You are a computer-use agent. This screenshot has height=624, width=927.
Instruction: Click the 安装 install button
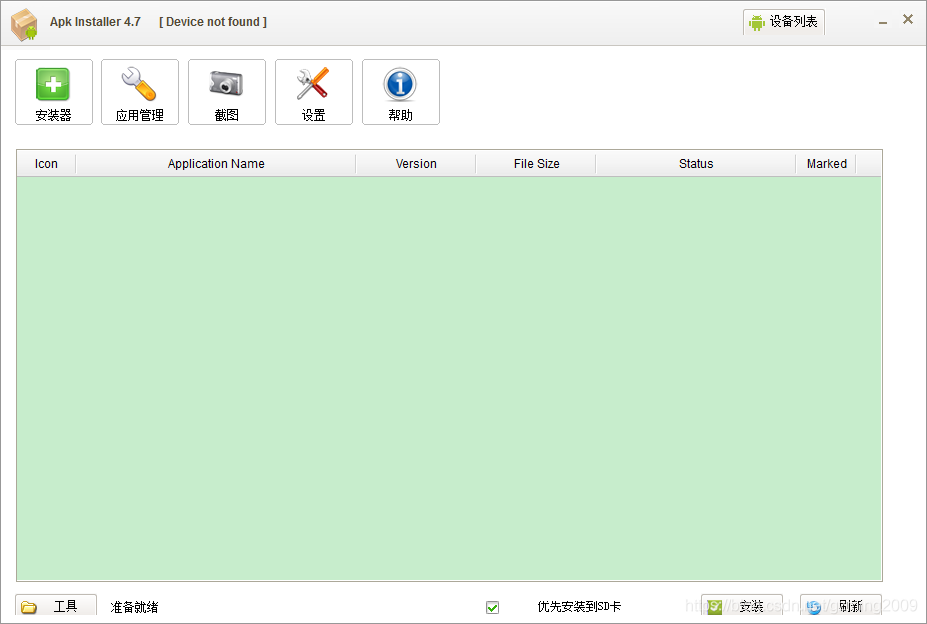[x=741, y=606]
